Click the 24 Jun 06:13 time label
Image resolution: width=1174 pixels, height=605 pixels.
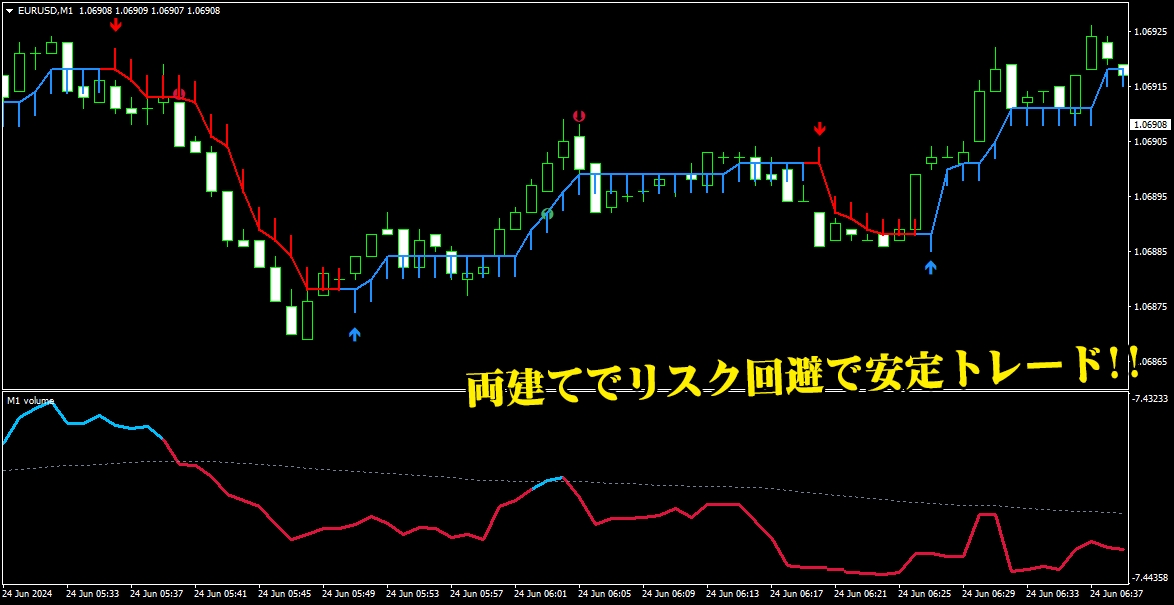[733, 593]
